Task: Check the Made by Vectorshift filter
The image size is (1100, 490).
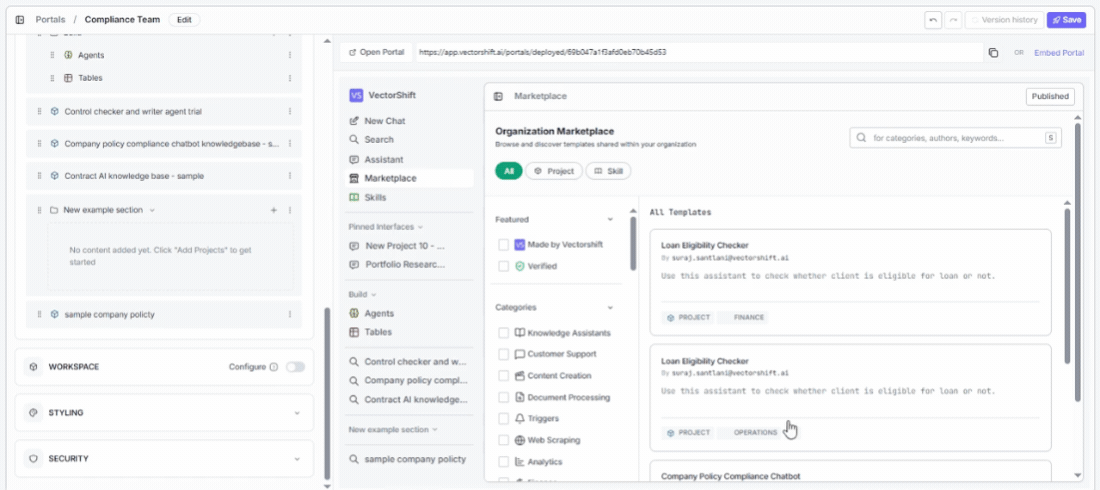Action: tap(503, 245)
